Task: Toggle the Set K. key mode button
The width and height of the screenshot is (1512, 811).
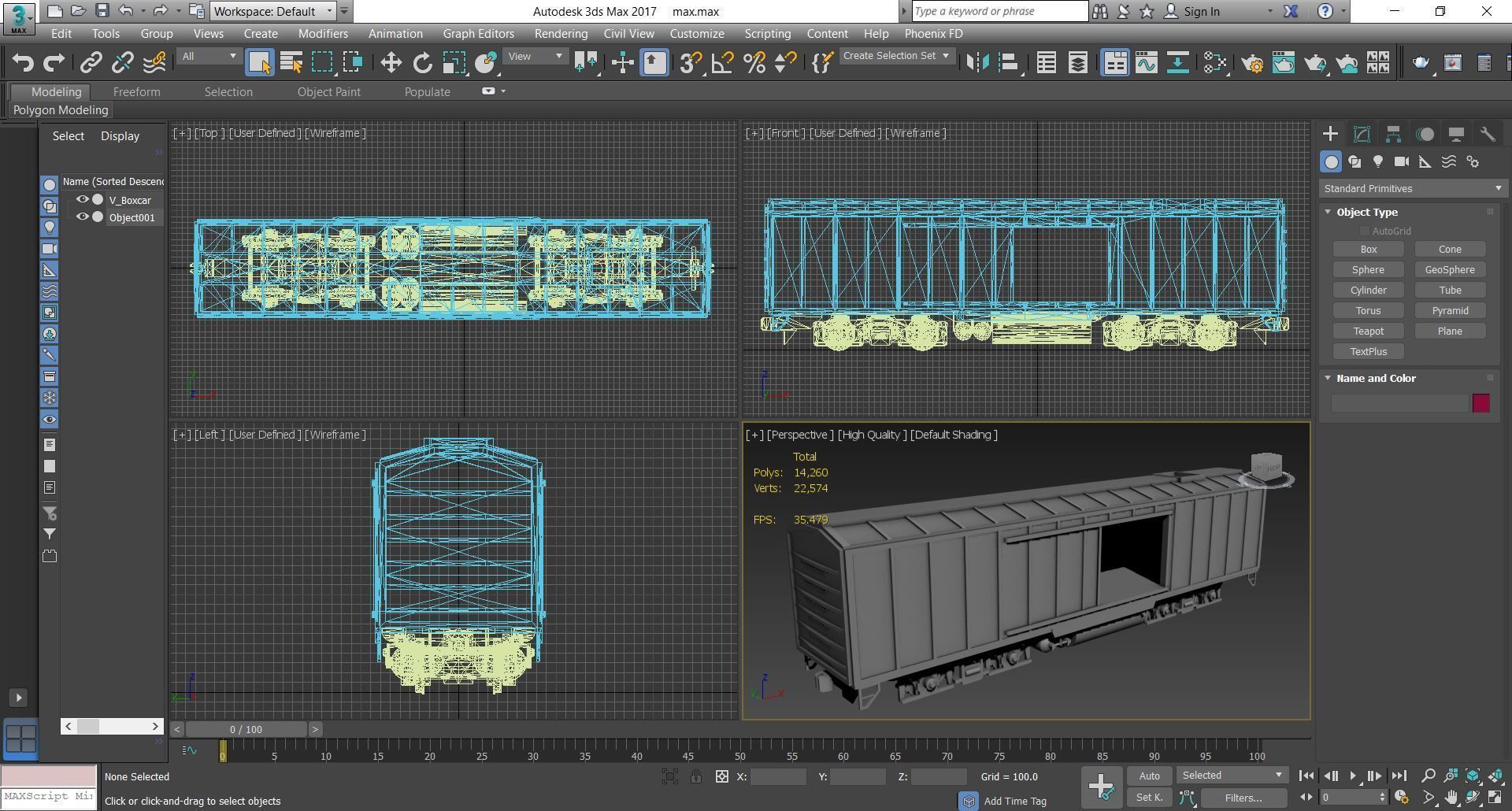Action: click(1149, 798)
